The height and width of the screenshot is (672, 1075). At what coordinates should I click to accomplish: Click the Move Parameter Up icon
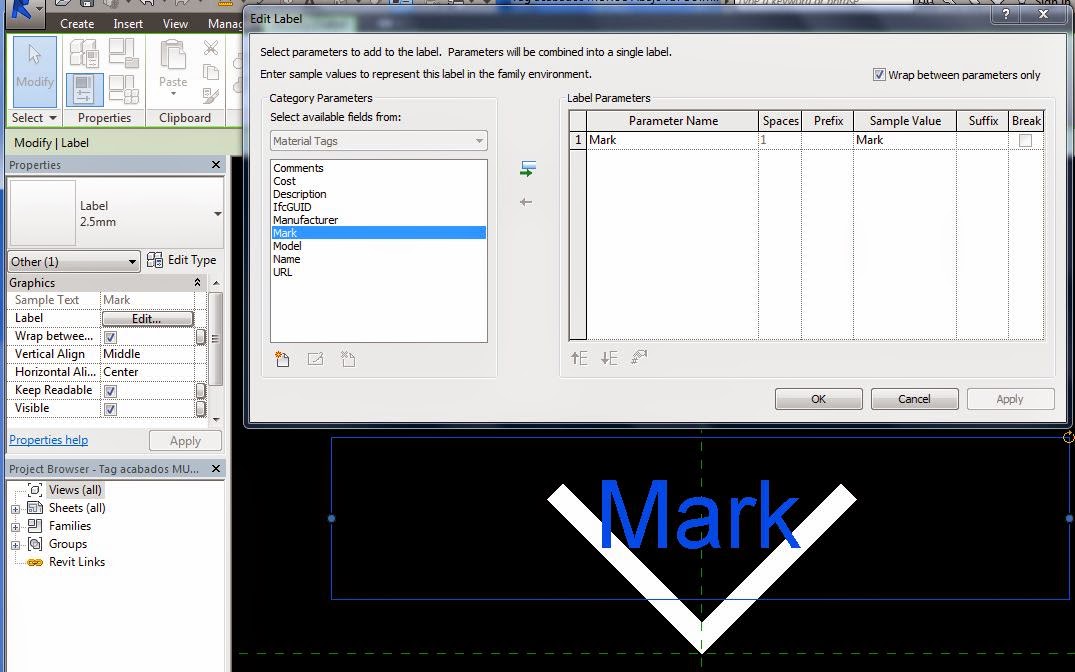coord(578,358)
